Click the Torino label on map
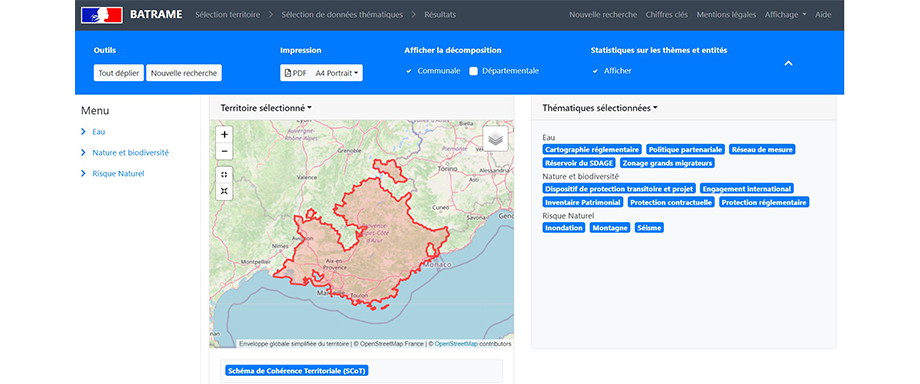920x384 pixels. (448, 169)
